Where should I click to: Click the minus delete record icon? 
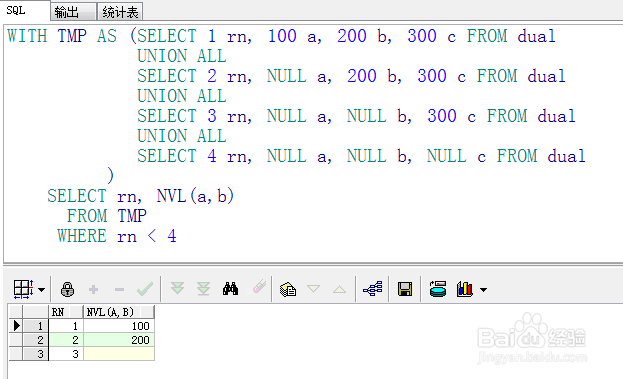click(x=119, y=289)
